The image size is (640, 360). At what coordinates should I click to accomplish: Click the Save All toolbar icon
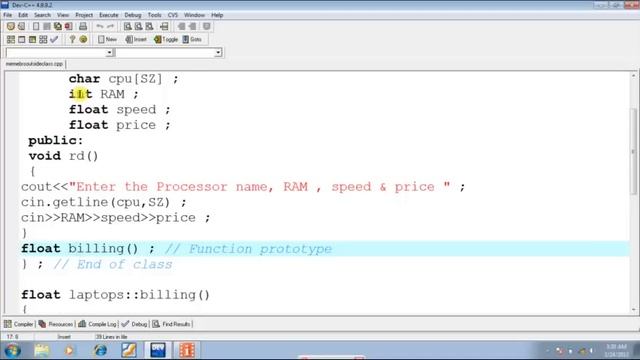58,27
